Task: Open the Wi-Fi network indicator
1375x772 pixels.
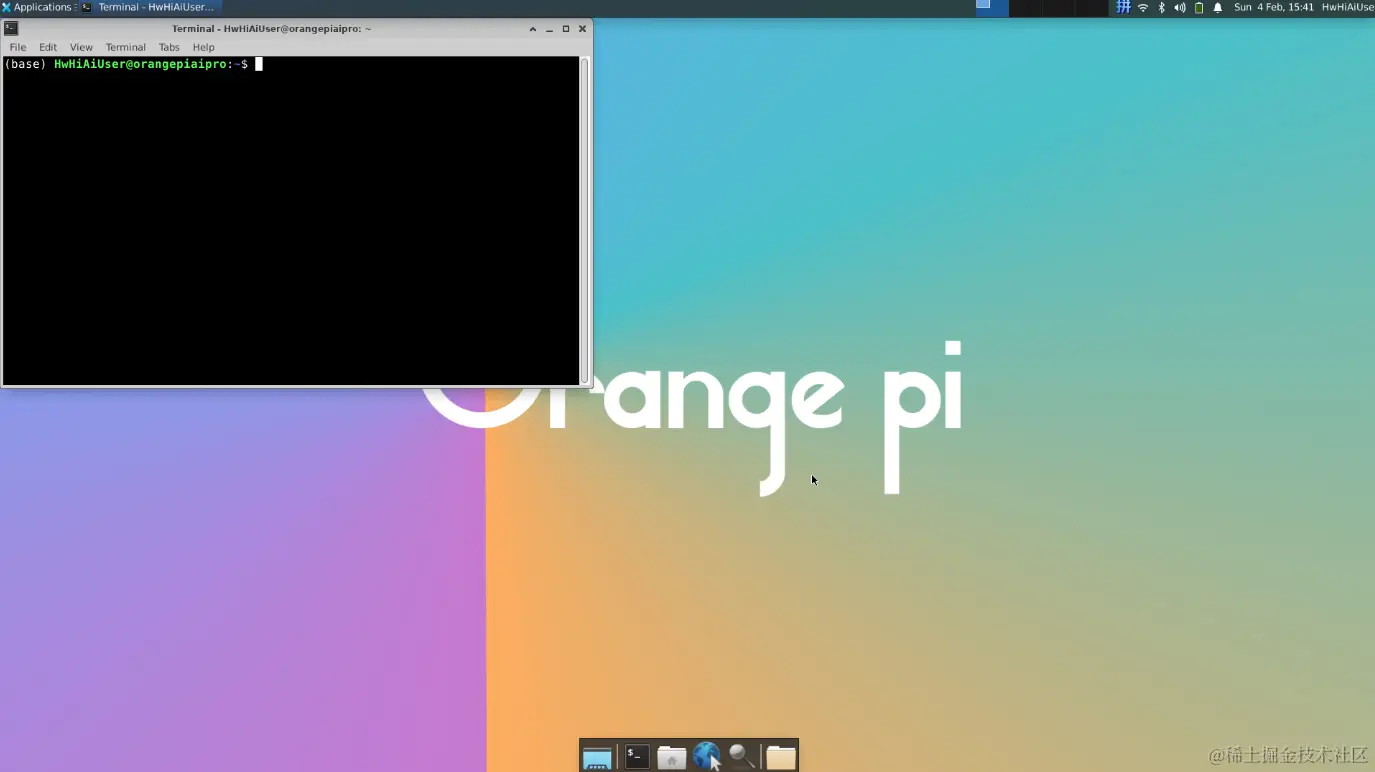Action: click(1143, 7)
